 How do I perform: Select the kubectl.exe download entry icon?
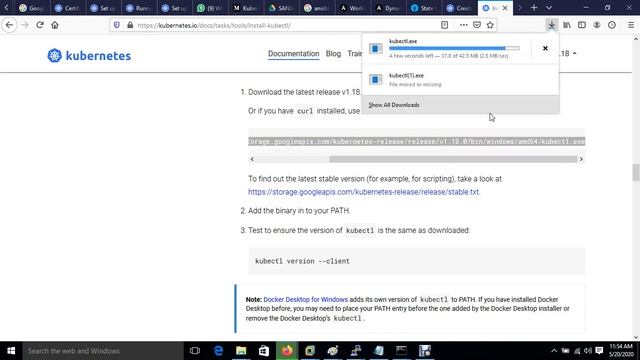tap(376, 48)
